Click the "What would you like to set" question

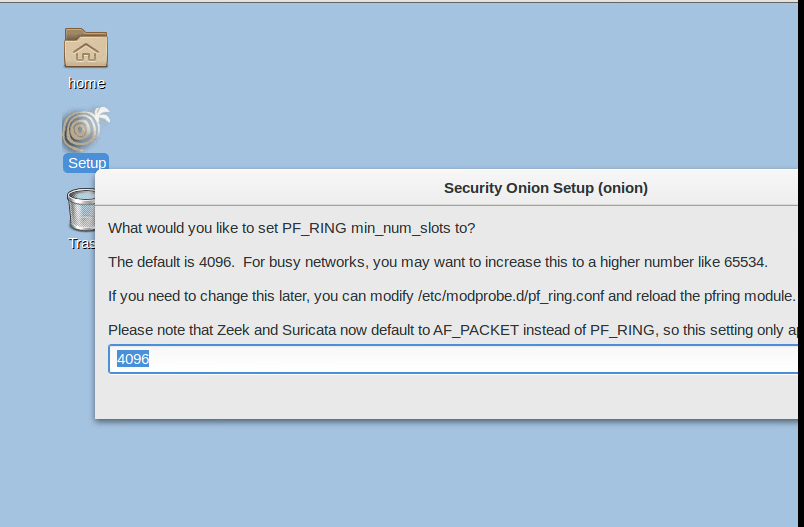pyautogui.click(x=291, y=228)
